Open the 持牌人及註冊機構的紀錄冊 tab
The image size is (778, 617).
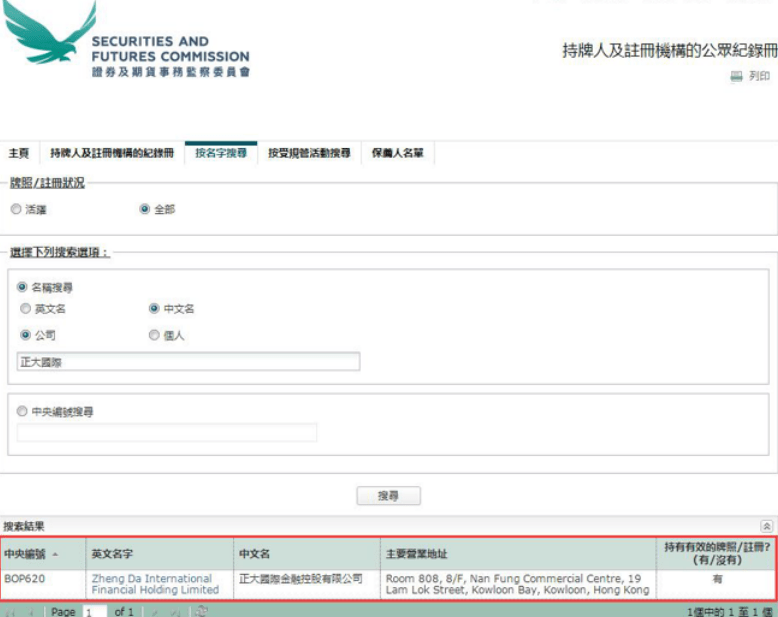pyautogui.click(x=112, y=153)
